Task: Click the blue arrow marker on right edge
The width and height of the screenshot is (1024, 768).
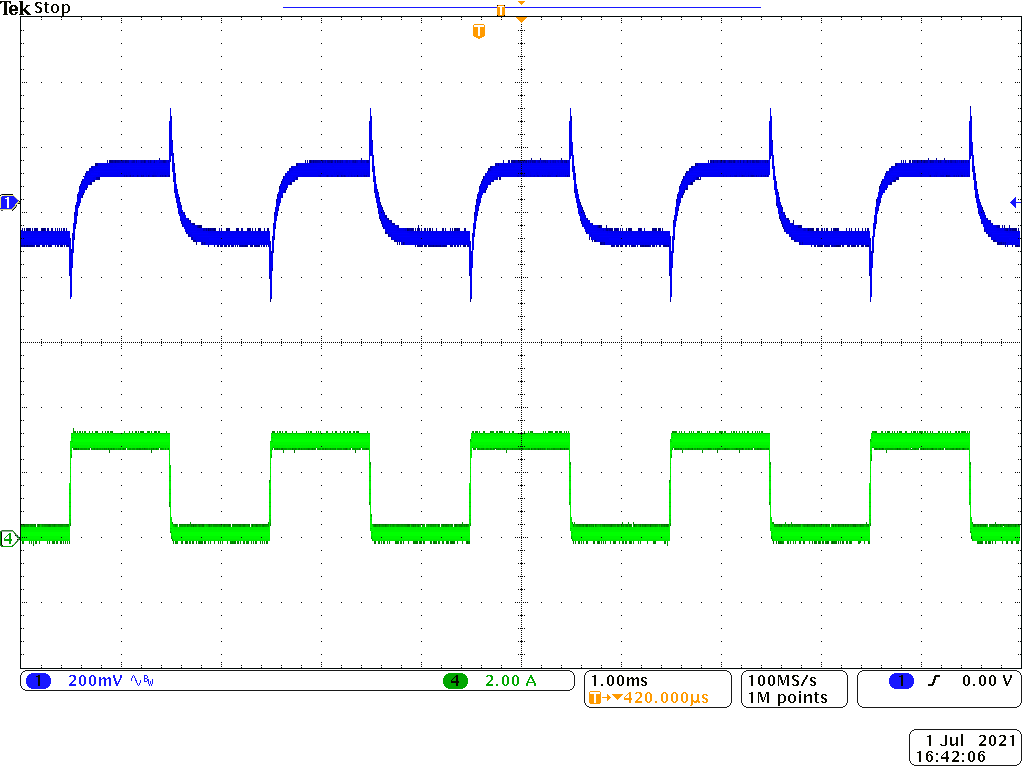Action: pos(1014,205)
